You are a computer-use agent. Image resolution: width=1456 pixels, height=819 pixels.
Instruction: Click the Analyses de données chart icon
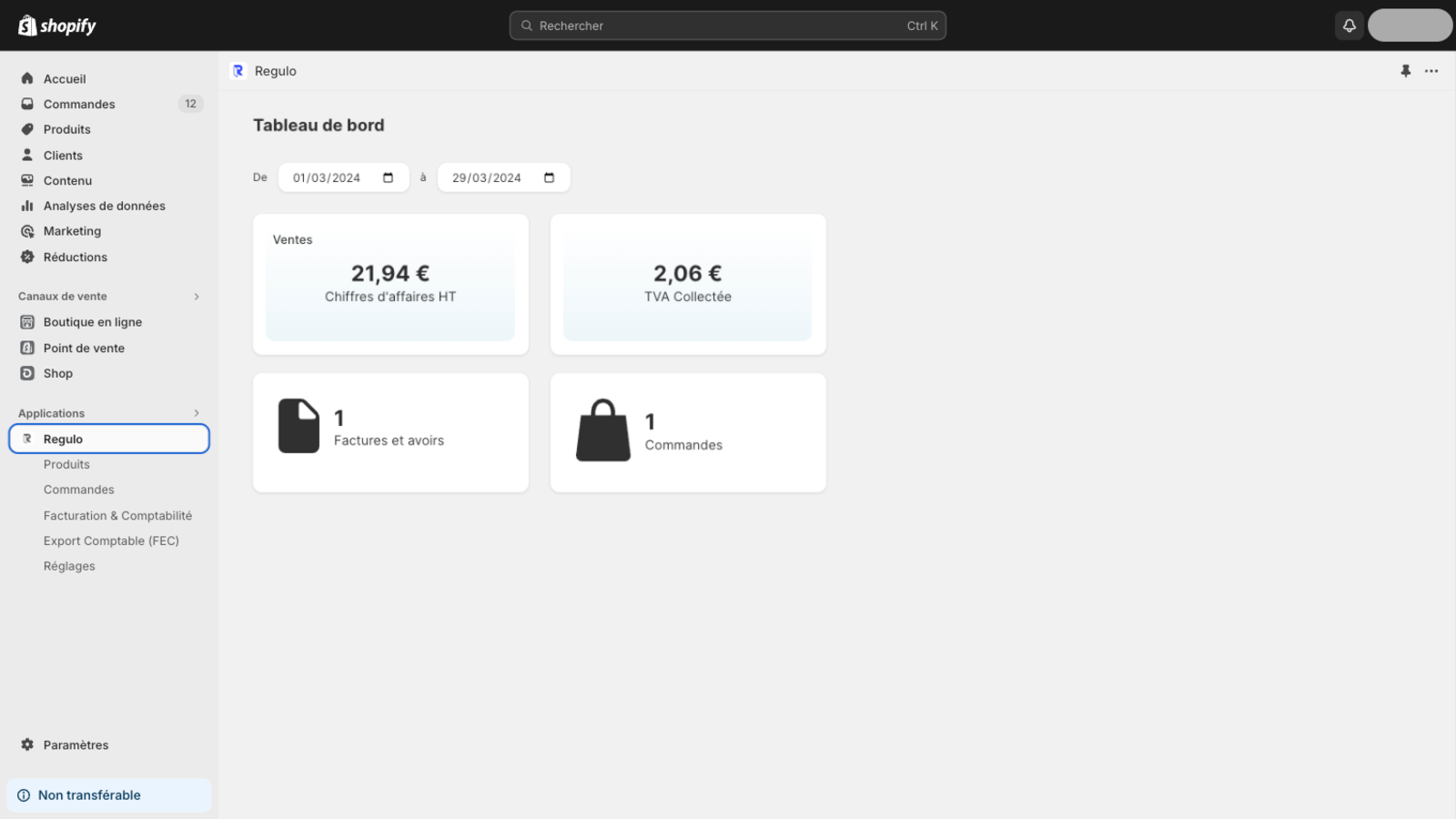(27, 206)
